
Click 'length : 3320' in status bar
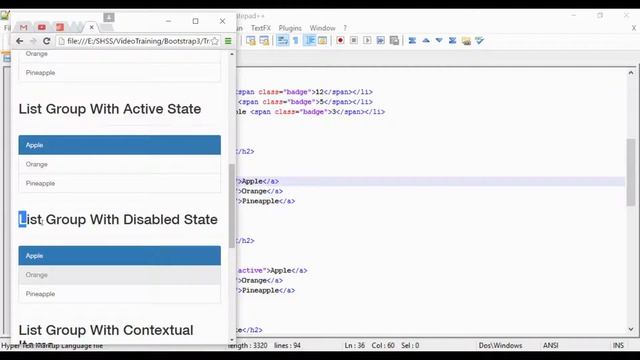[x=248, y=345]
